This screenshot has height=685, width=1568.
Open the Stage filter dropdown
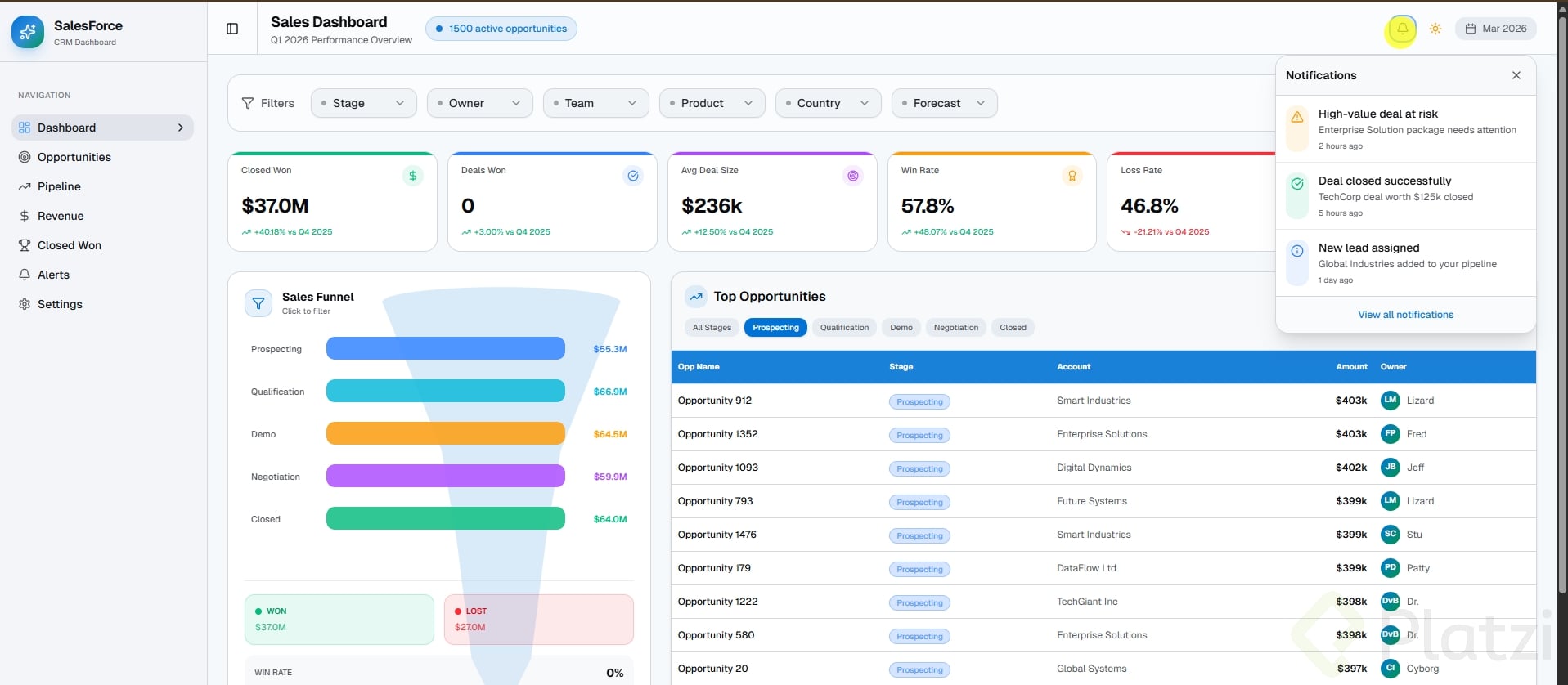pyautogui.click(x=363, y=103)
